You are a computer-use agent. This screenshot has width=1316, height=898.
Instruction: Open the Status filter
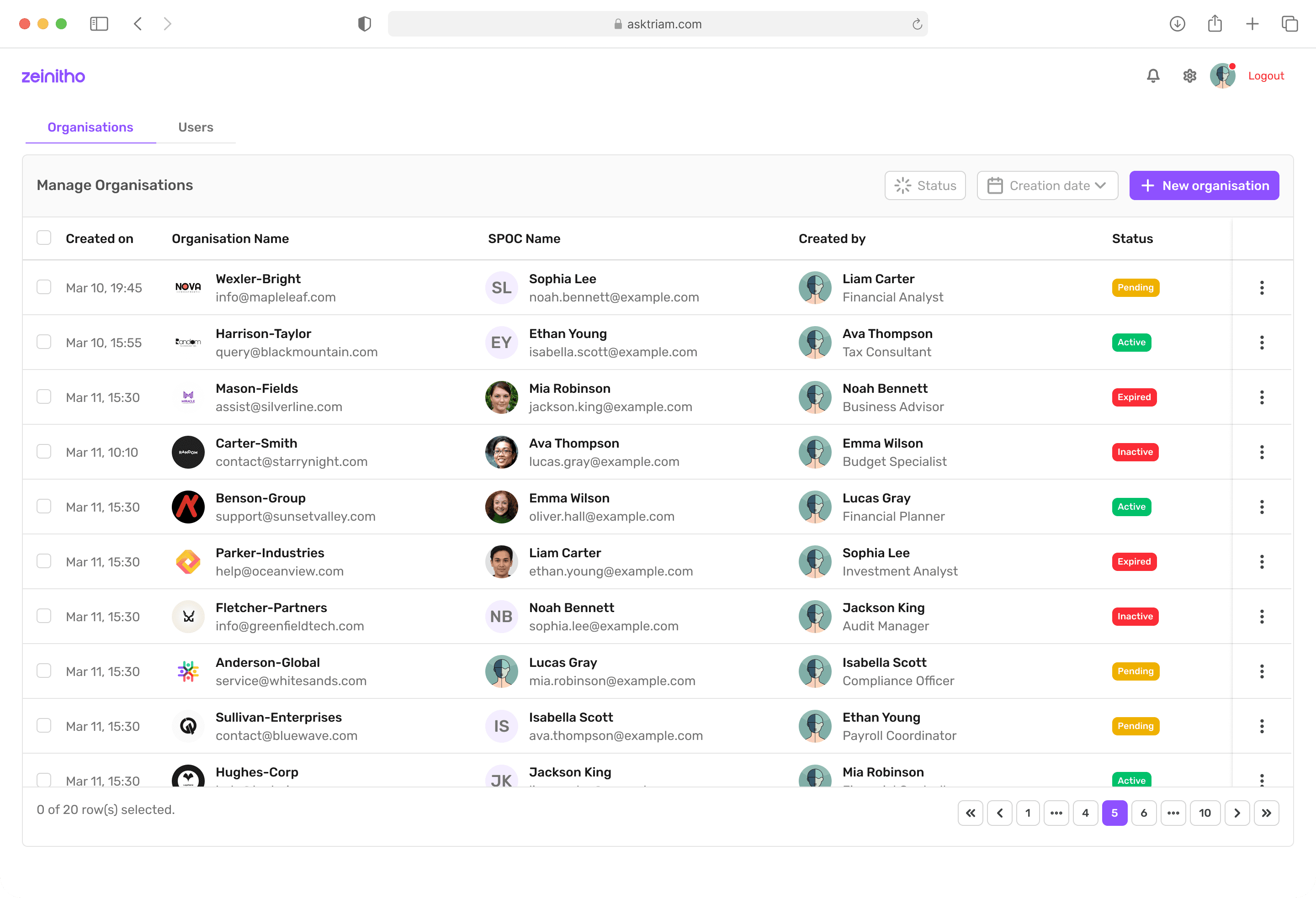[925, 186]
